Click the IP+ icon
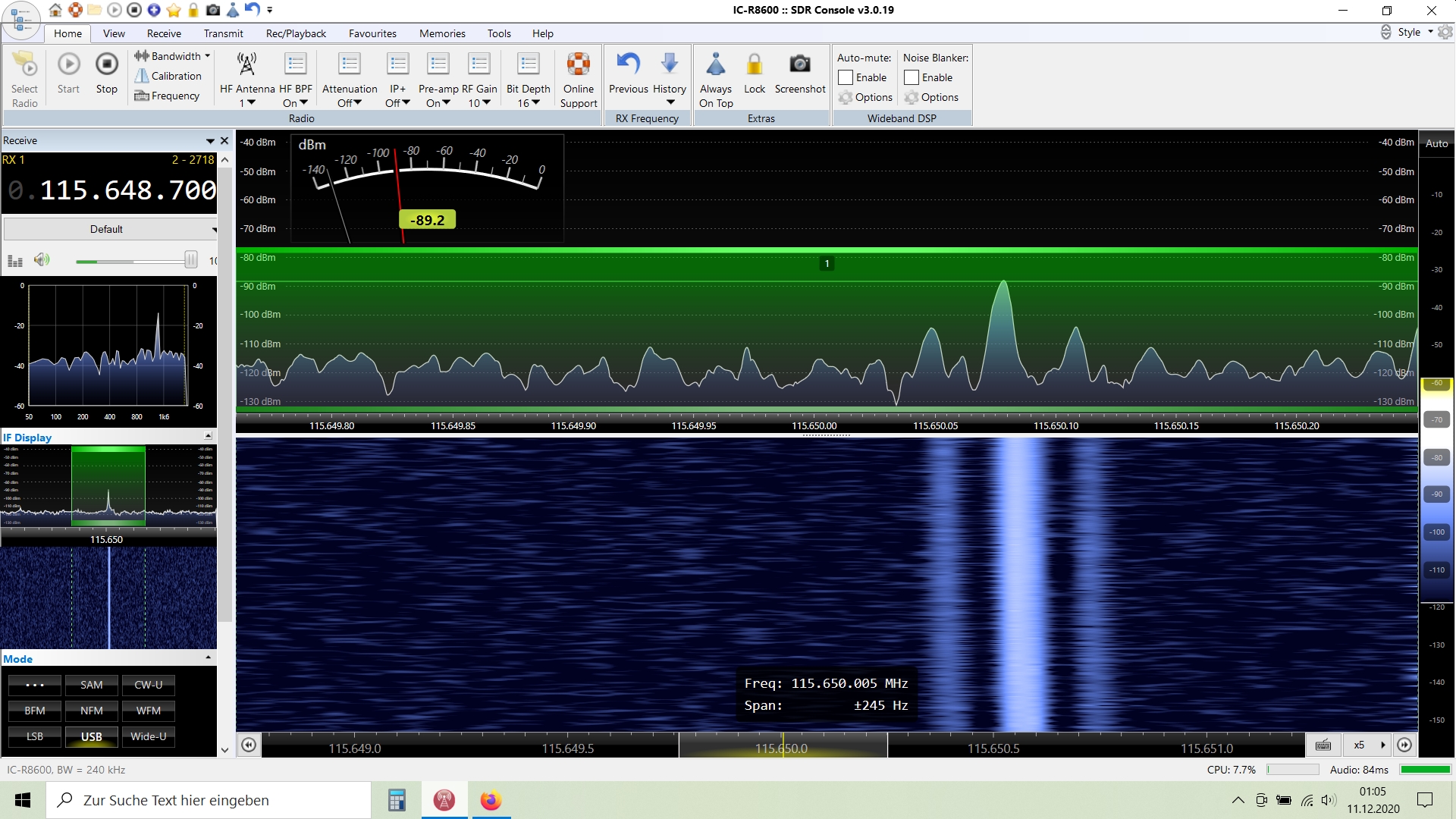Image resolution: width=1456 pixels, height=819 pixels. [x=397, y=64]
